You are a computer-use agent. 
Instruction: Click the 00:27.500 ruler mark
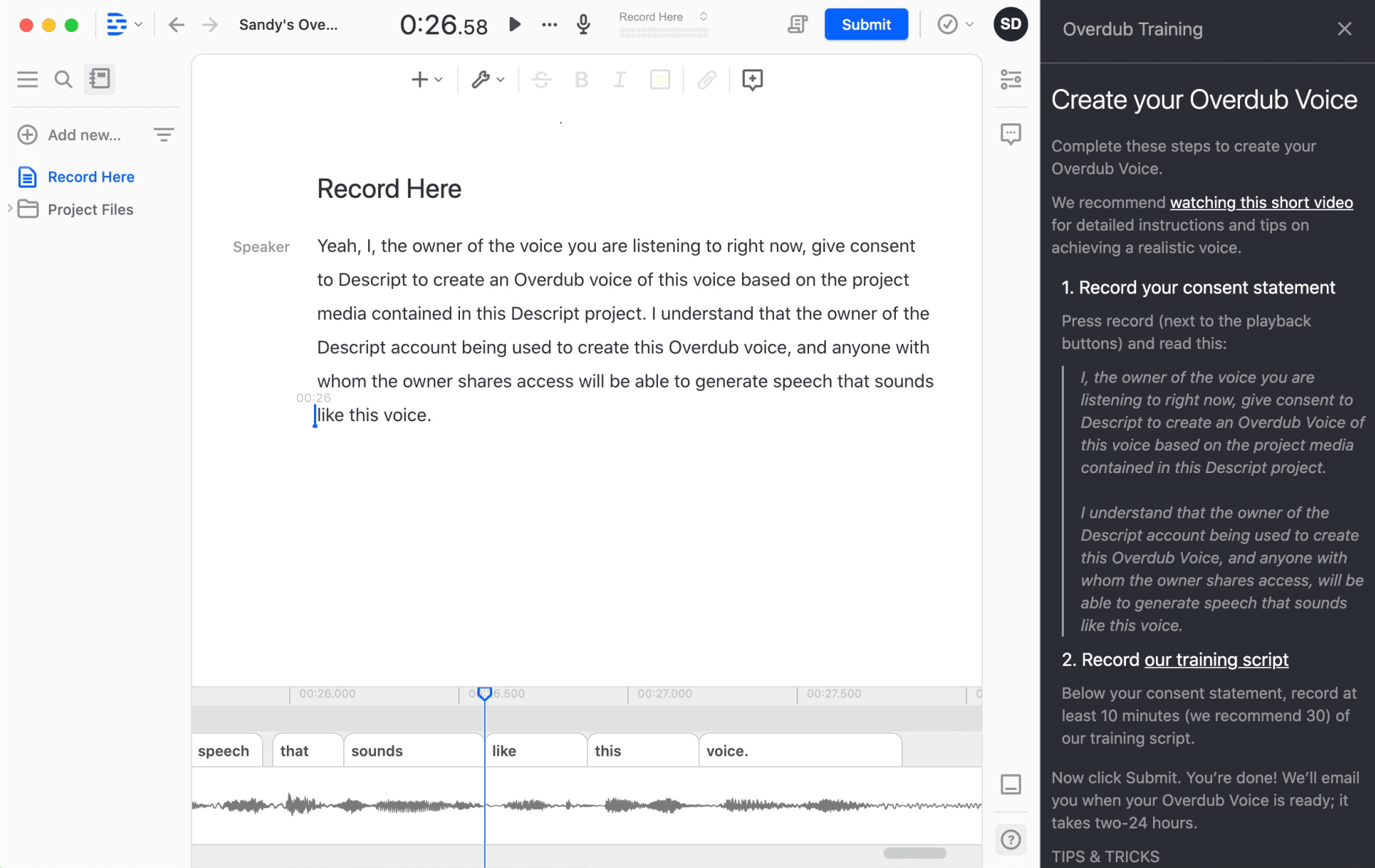point(834,694)
